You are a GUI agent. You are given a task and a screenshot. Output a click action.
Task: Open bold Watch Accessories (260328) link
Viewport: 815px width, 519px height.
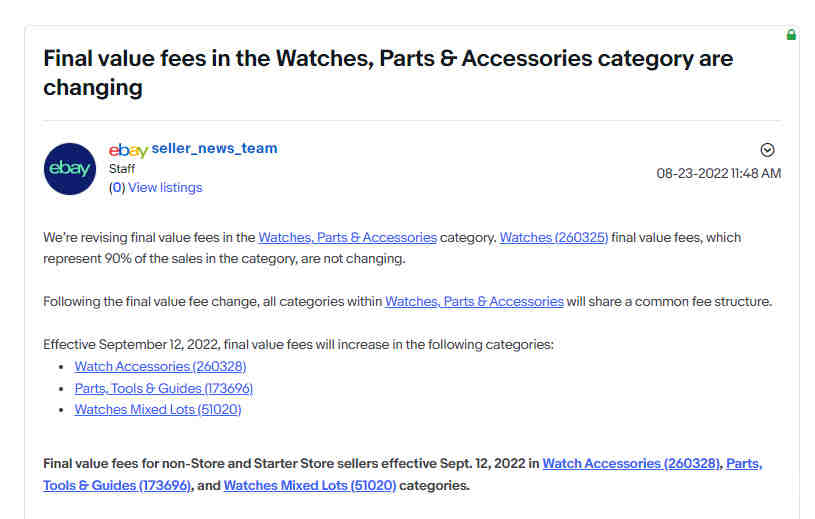coord(632,463)
